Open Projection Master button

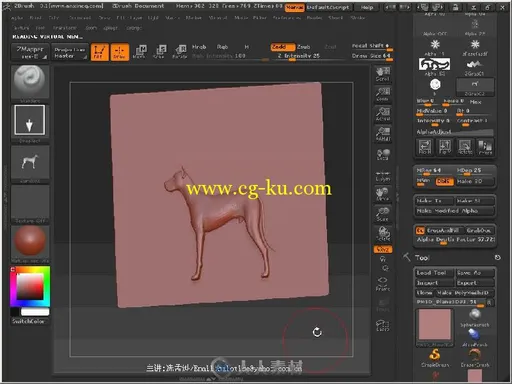pos(69,52)
